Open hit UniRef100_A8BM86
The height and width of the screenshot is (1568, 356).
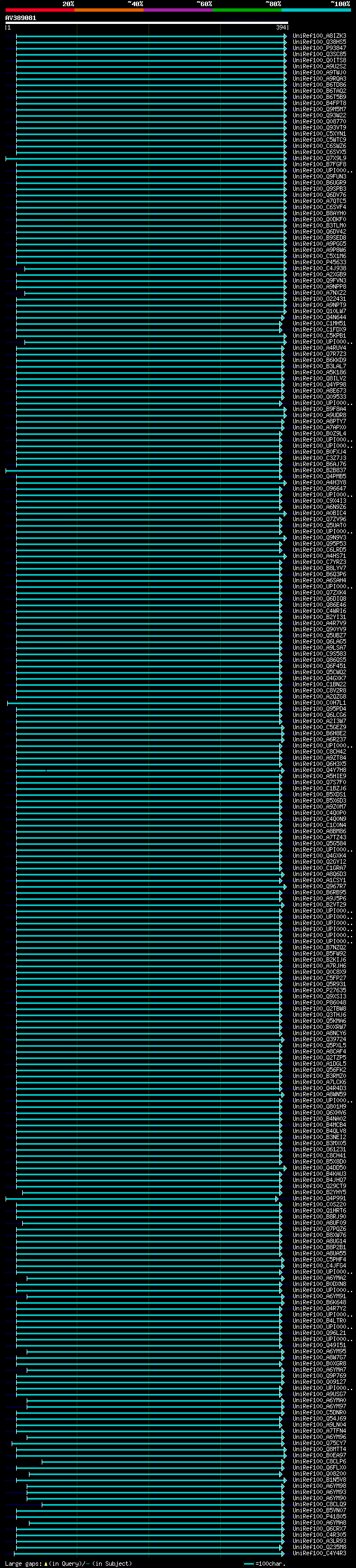click(x=319, y=831)
